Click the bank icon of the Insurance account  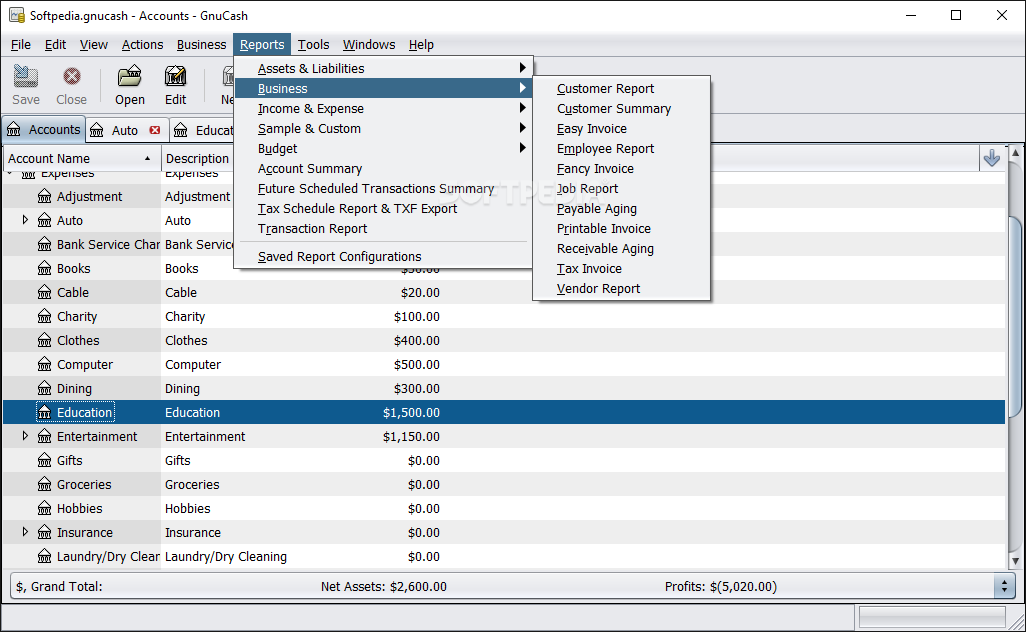pyautogui.click(x=44, y=533)
